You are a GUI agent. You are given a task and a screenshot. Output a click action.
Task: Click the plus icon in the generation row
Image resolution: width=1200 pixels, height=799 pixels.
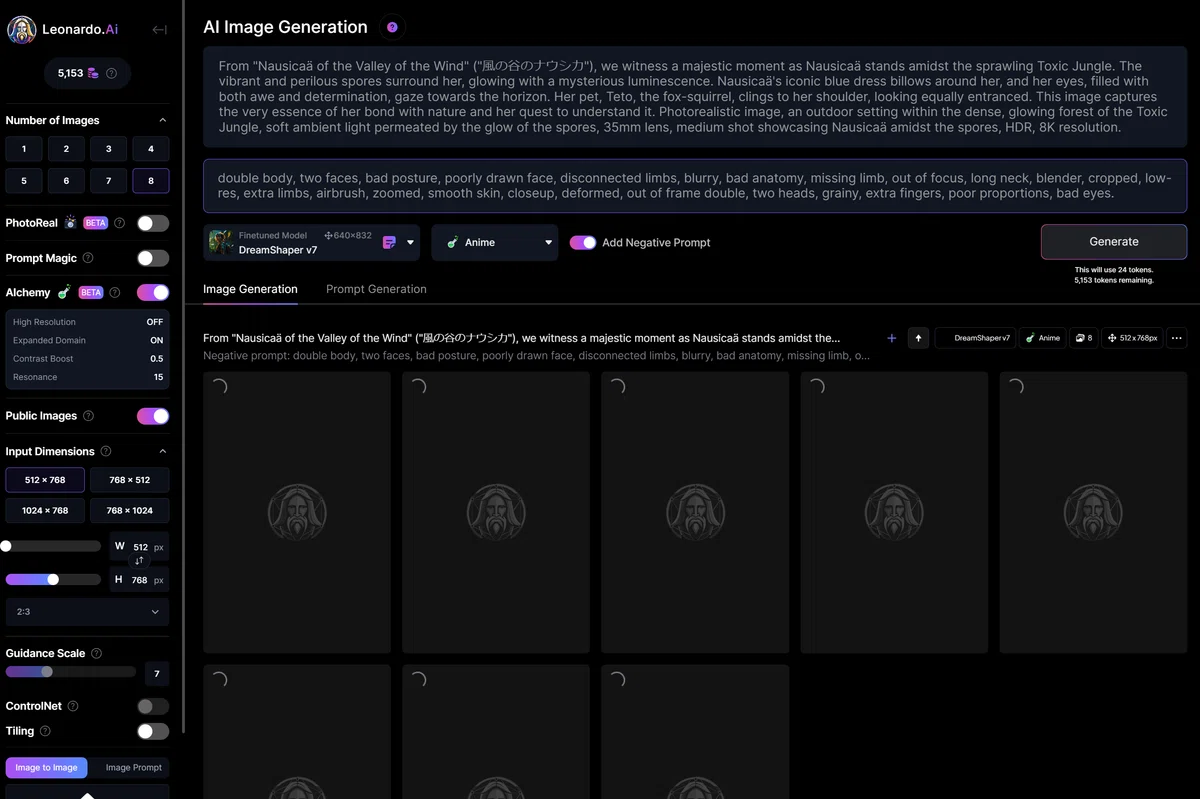(x=892, y=338)
